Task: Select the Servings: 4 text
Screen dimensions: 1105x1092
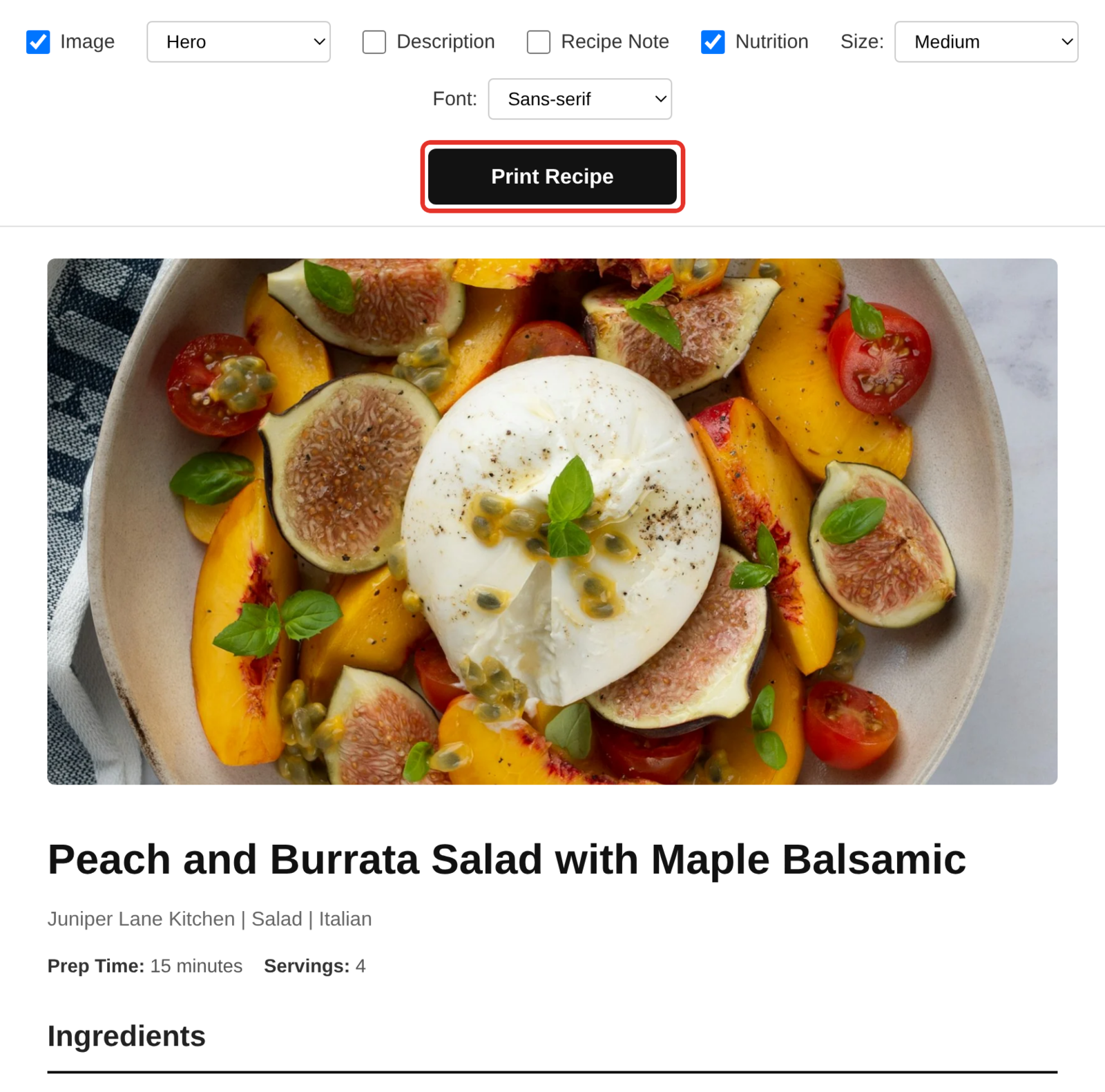Action: click(315, 966)
